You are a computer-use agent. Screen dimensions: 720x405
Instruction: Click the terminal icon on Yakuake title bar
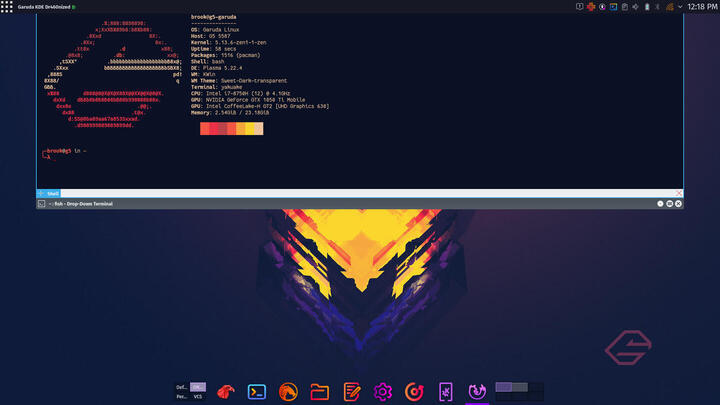tap(42, 203)
